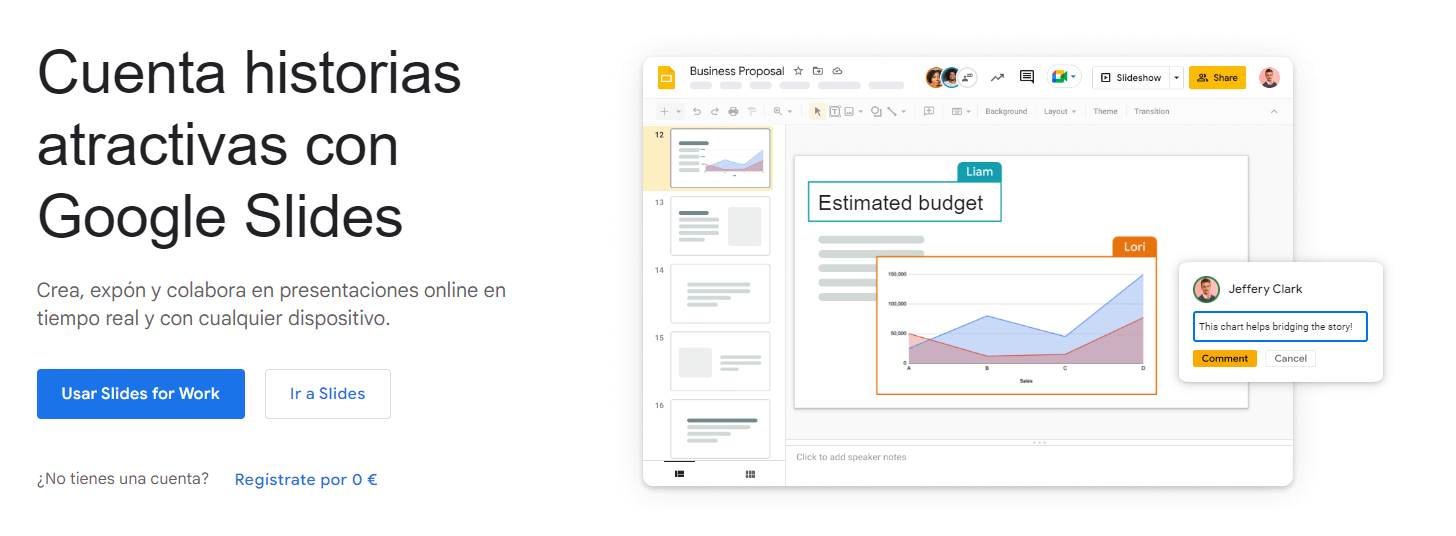Select slide 14 thumbnail
The image size is (1456, 536).
coord(720,294)
